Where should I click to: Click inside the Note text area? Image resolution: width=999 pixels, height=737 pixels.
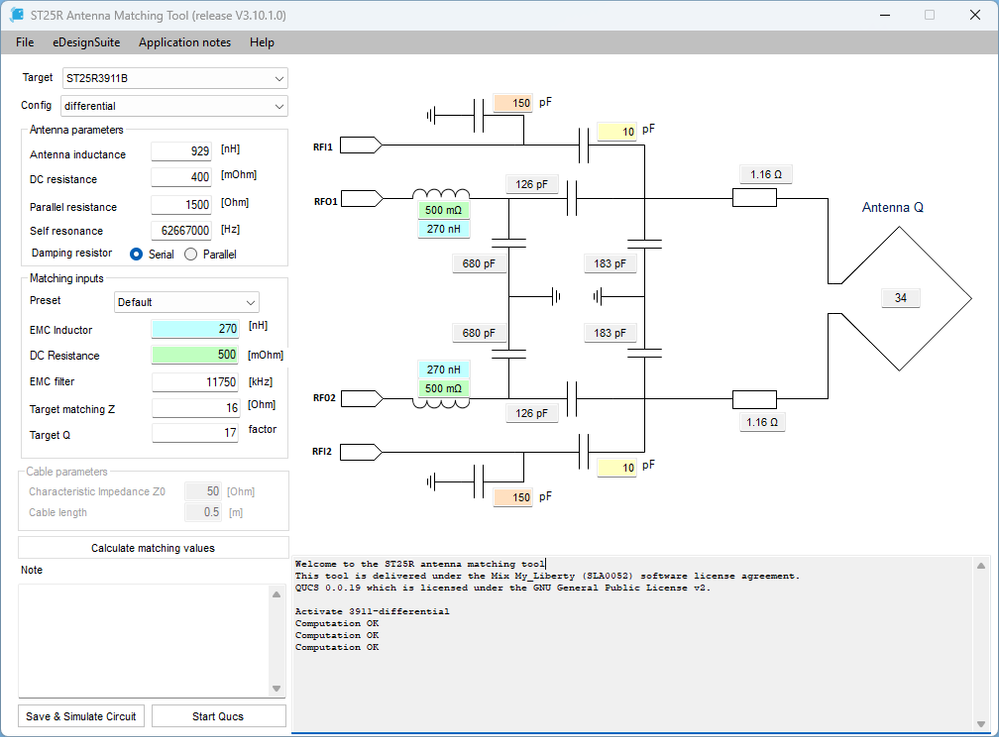click(x=145, y=641)
